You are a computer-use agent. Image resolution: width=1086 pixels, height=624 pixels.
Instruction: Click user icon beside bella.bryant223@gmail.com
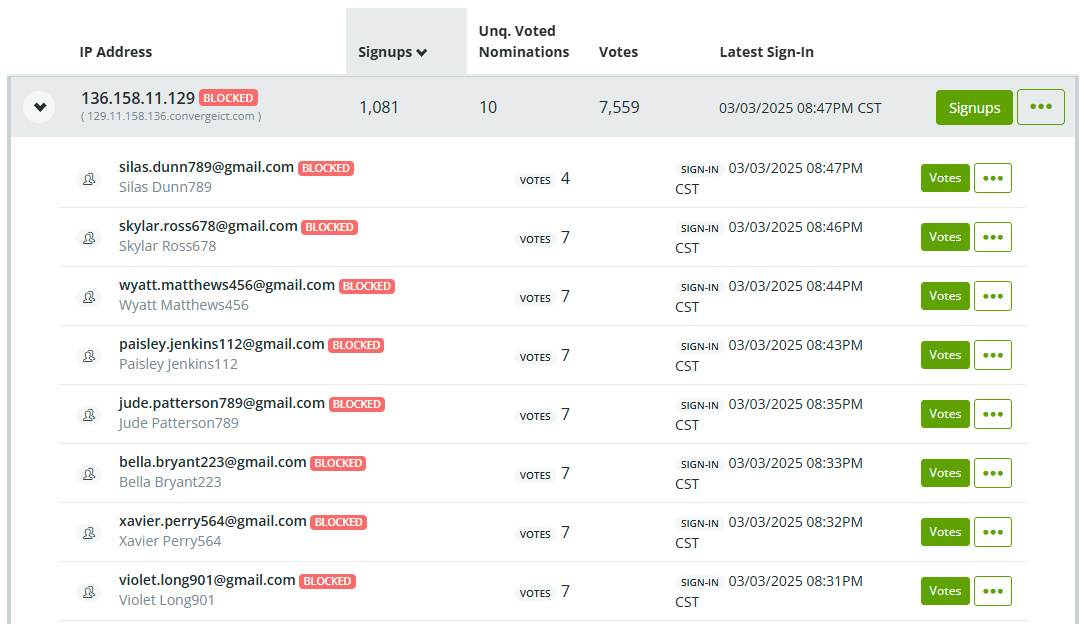(x=89, y=474)
